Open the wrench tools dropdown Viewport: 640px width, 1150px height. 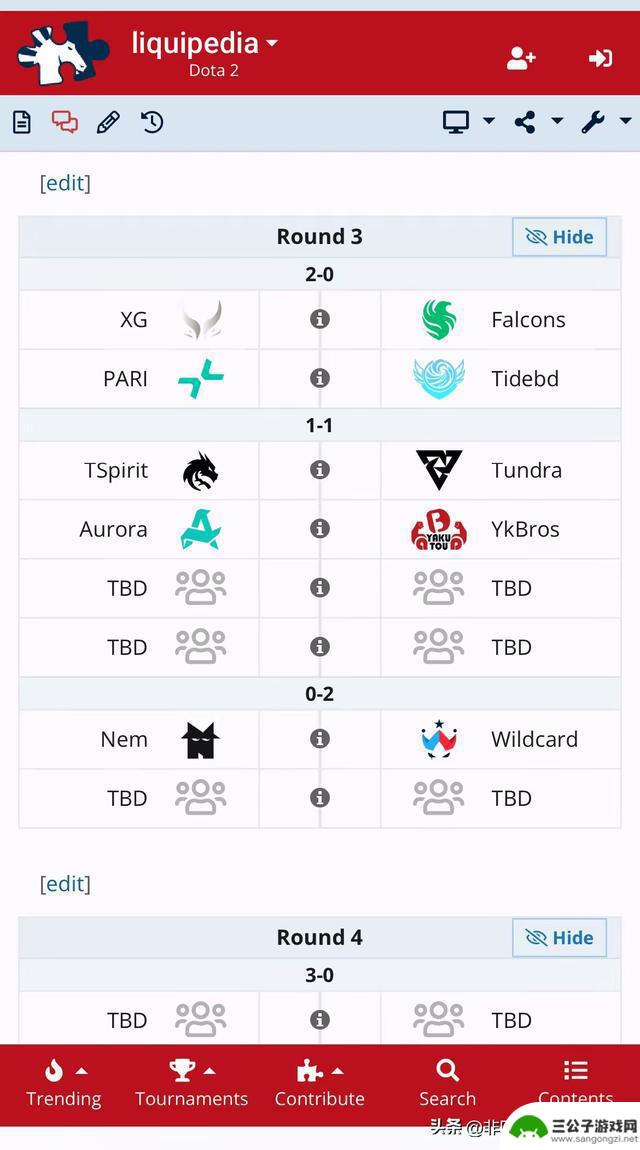coord(606,122)
